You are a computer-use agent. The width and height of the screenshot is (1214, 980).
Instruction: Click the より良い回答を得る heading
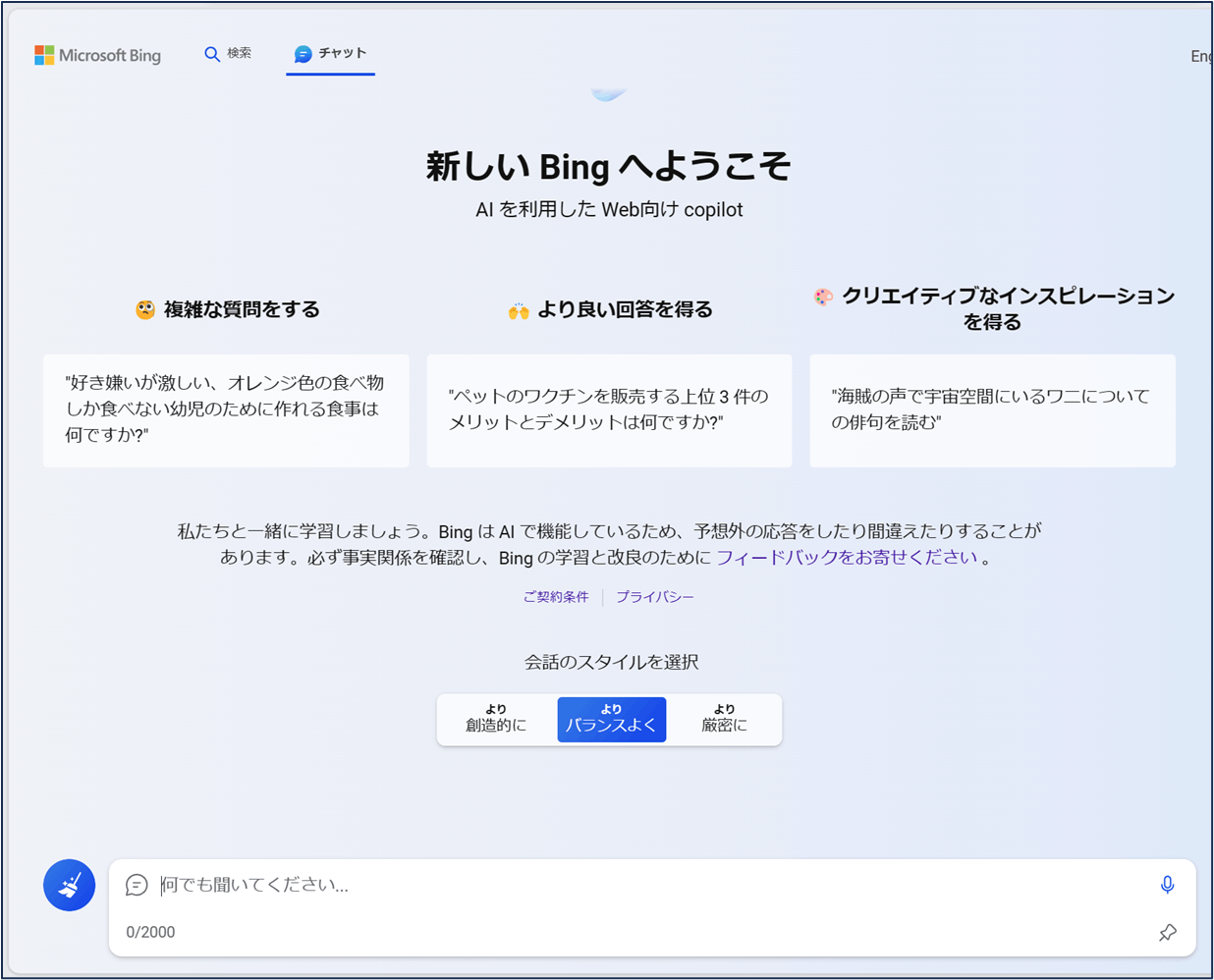pos(610,309)
